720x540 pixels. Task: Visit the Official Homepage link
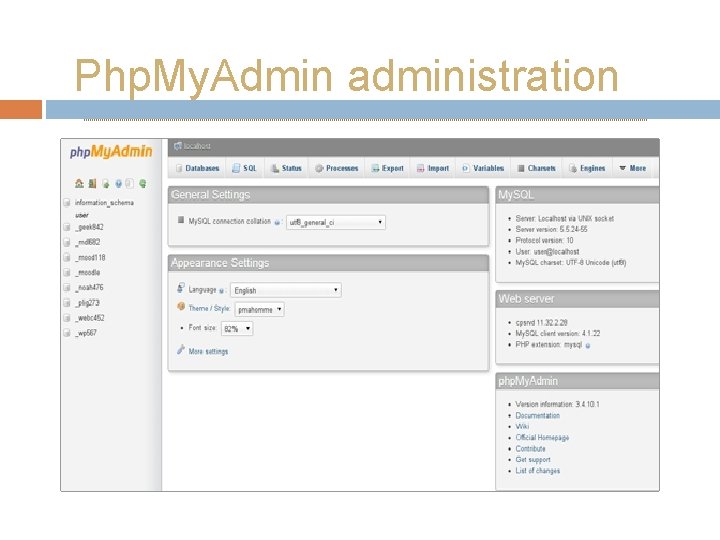click(542, 438)
